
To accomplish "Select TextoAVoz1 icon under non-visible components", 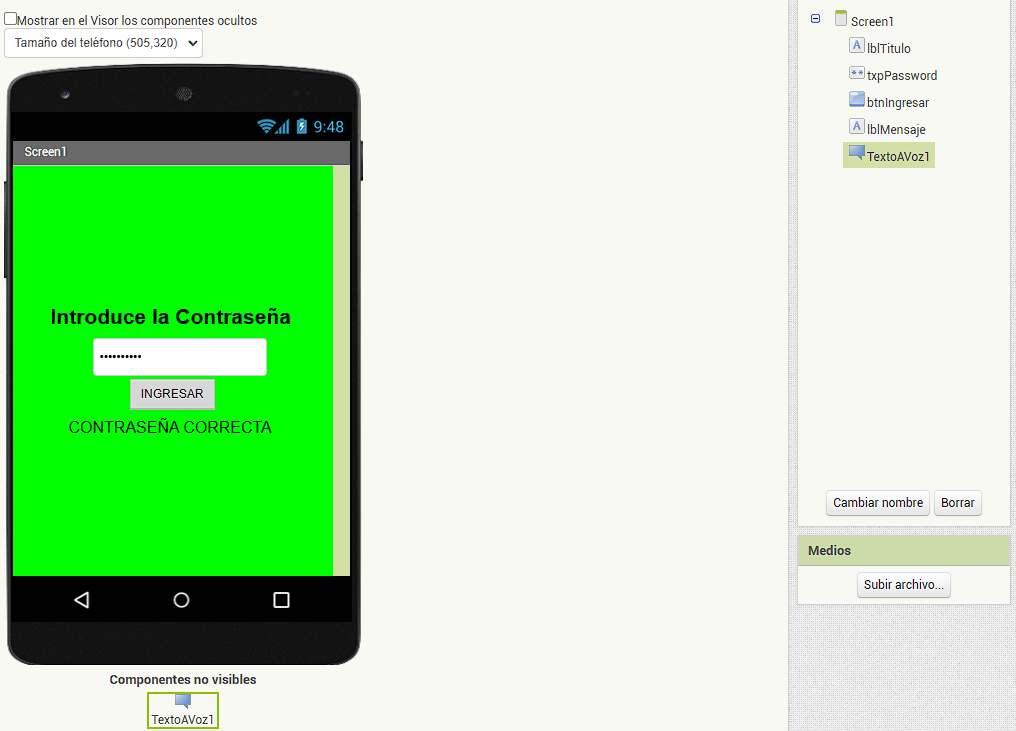I will pyautogui.click(x=182, y=701).
